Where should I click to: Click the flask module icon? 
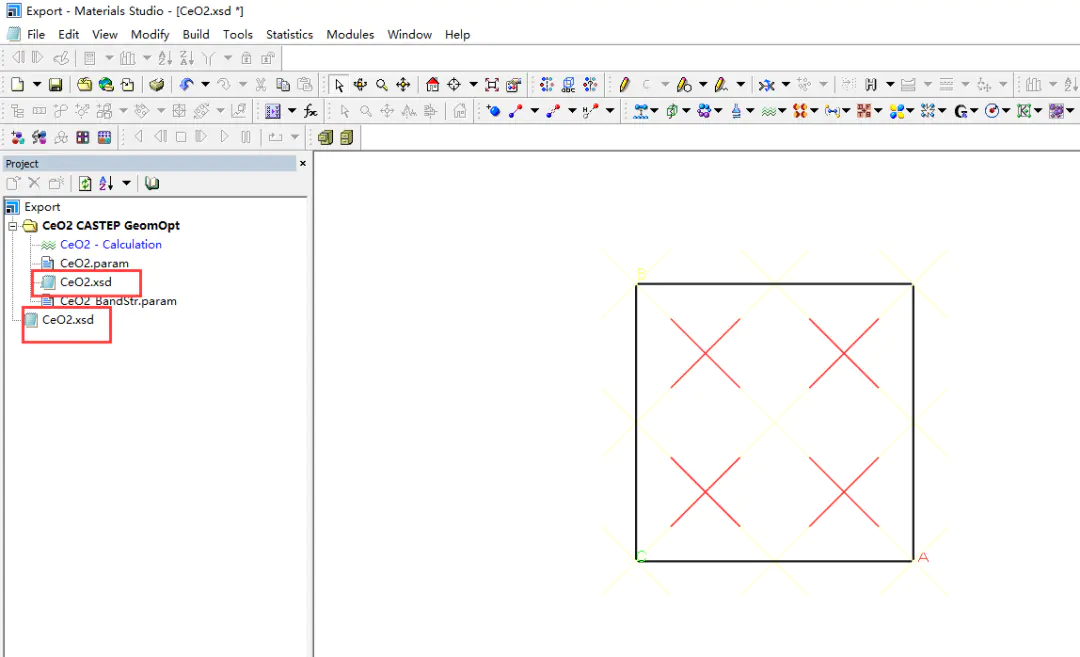pos(736,111)
